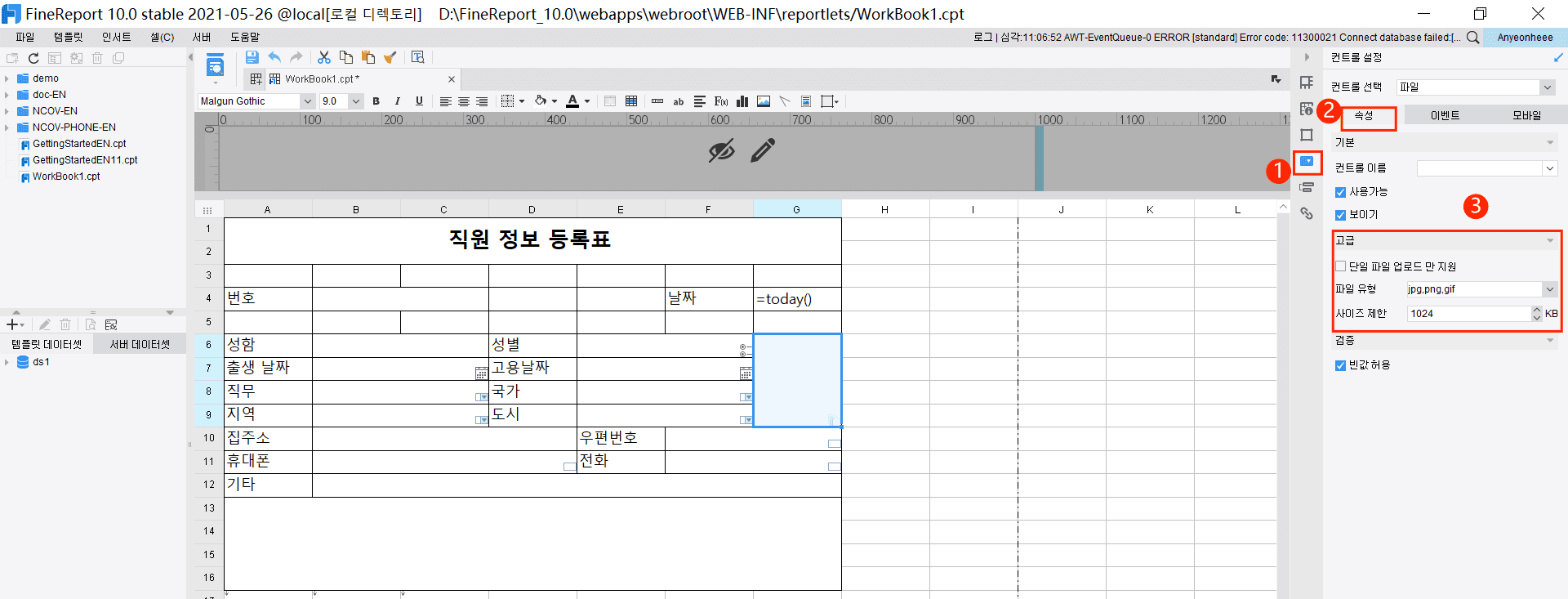Viewport: 1568px width, 599px height.
Task: Refresh the template file tree
Action: 33,58
